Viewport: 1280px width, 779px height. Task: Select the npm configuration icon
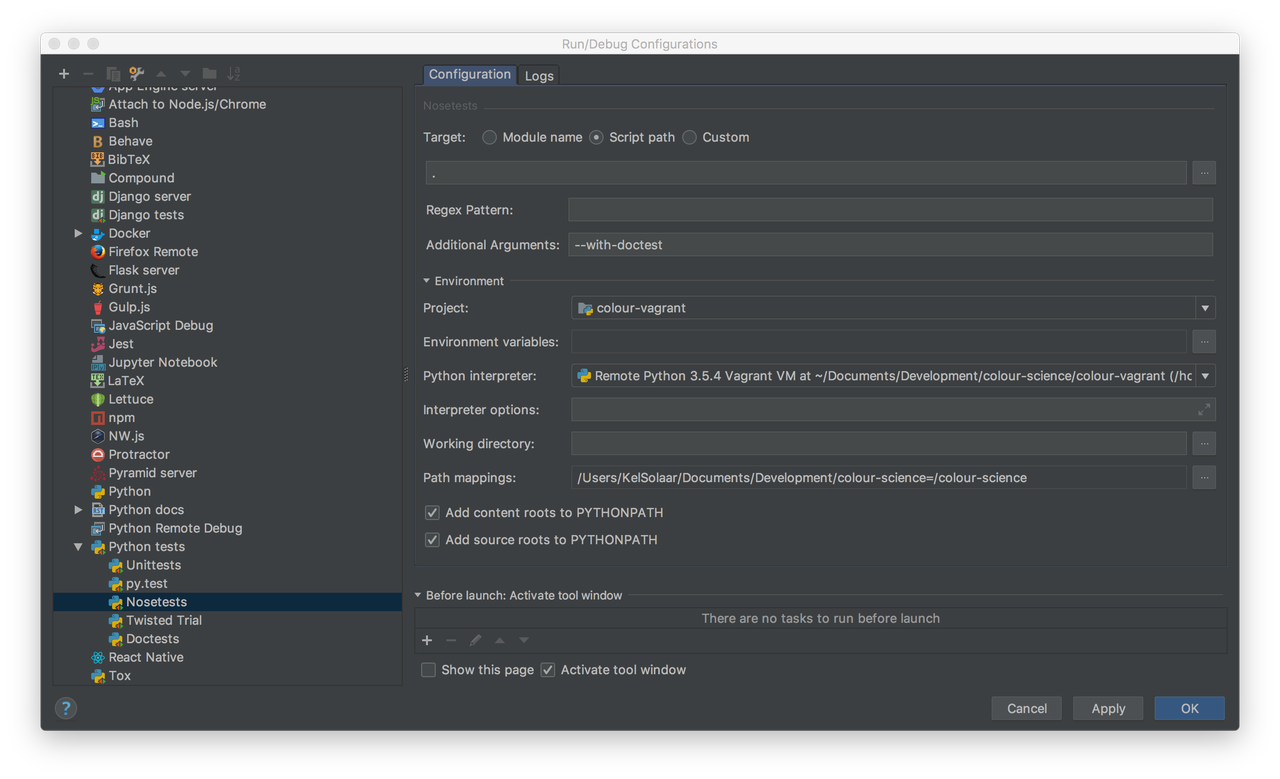97,418
